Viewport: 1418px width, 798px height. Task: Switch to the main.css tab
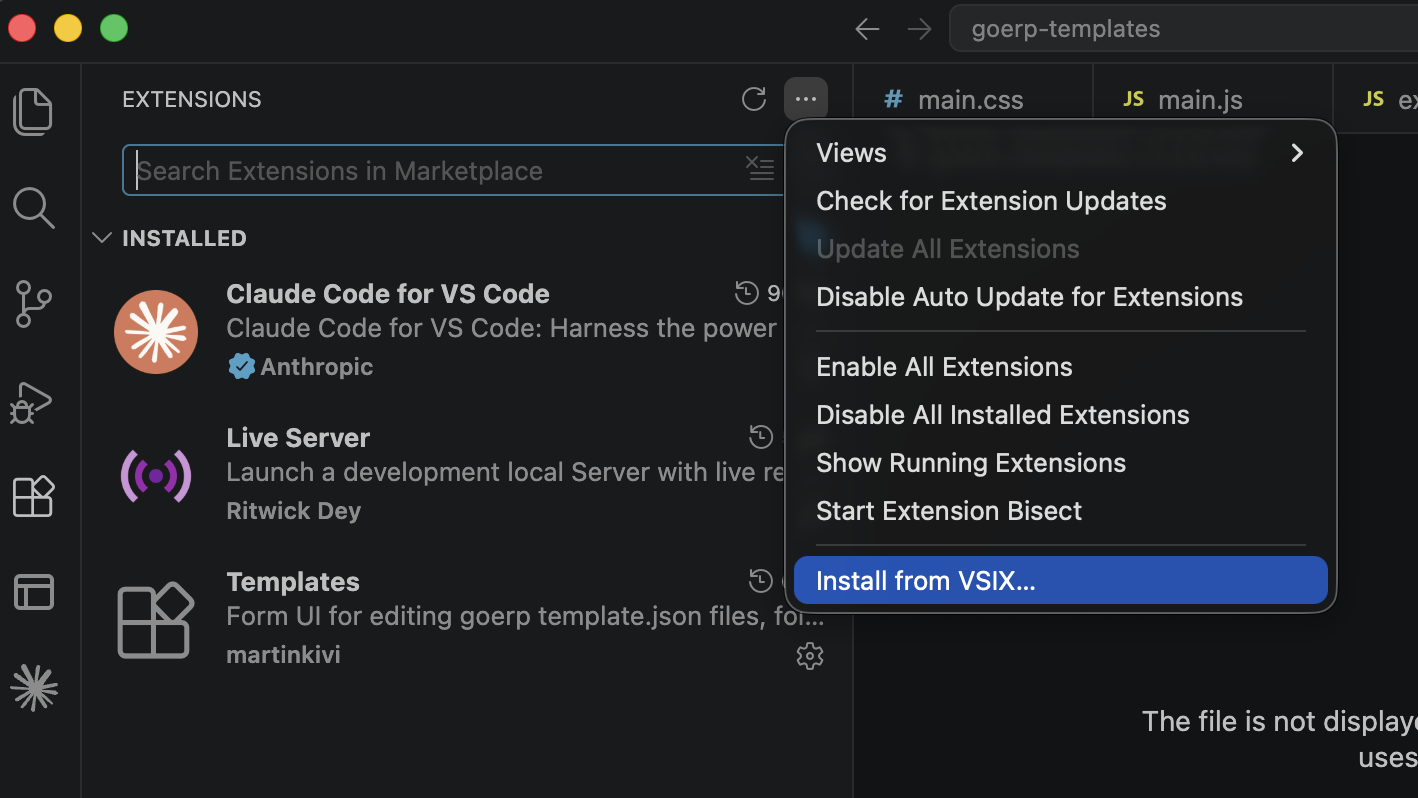[972, 99]
